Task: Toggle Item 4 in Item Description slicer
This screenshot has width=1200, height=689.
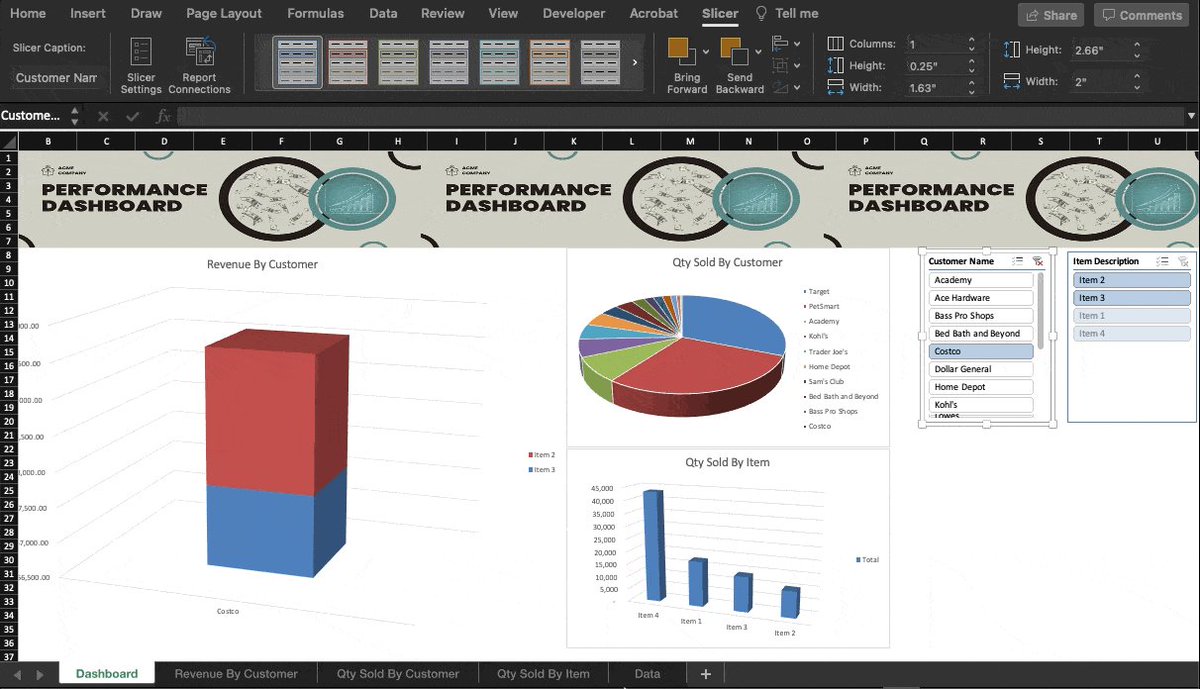Action: tap(1132, 334)
